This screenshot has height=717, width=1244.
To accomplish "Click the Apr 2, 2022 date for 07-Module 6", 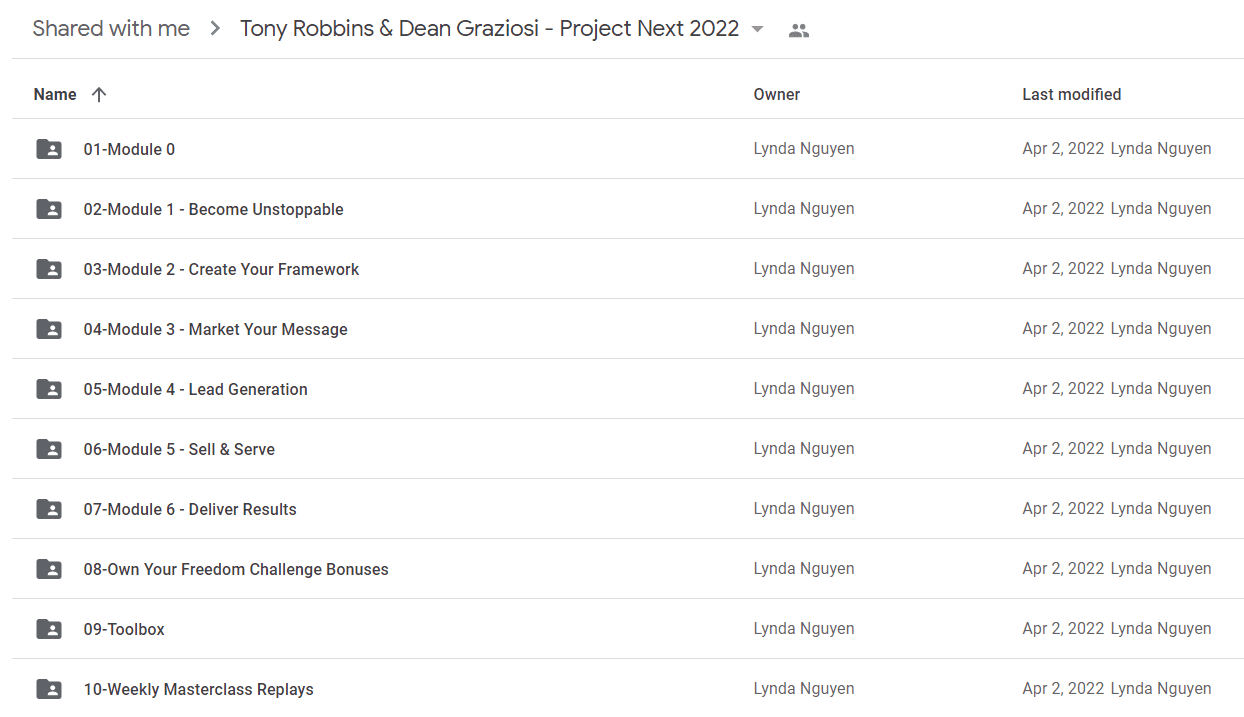I will click(1063, 509).
